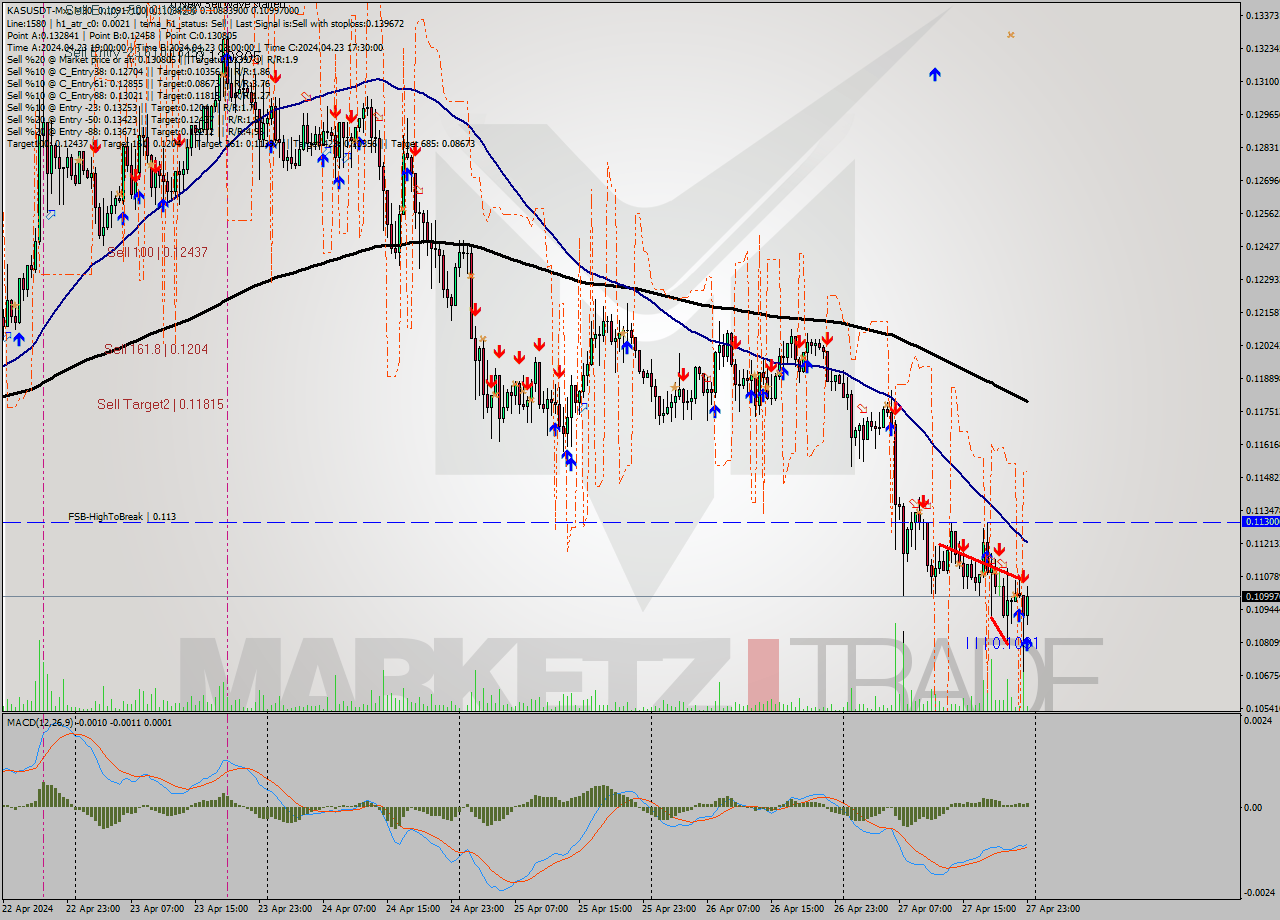Image resolution: width=1280 pixels, height=920 pixels.
Task: Click the '22 Apr 2024' time axis label
Action: pyautogui.click(x=28, y=909)
